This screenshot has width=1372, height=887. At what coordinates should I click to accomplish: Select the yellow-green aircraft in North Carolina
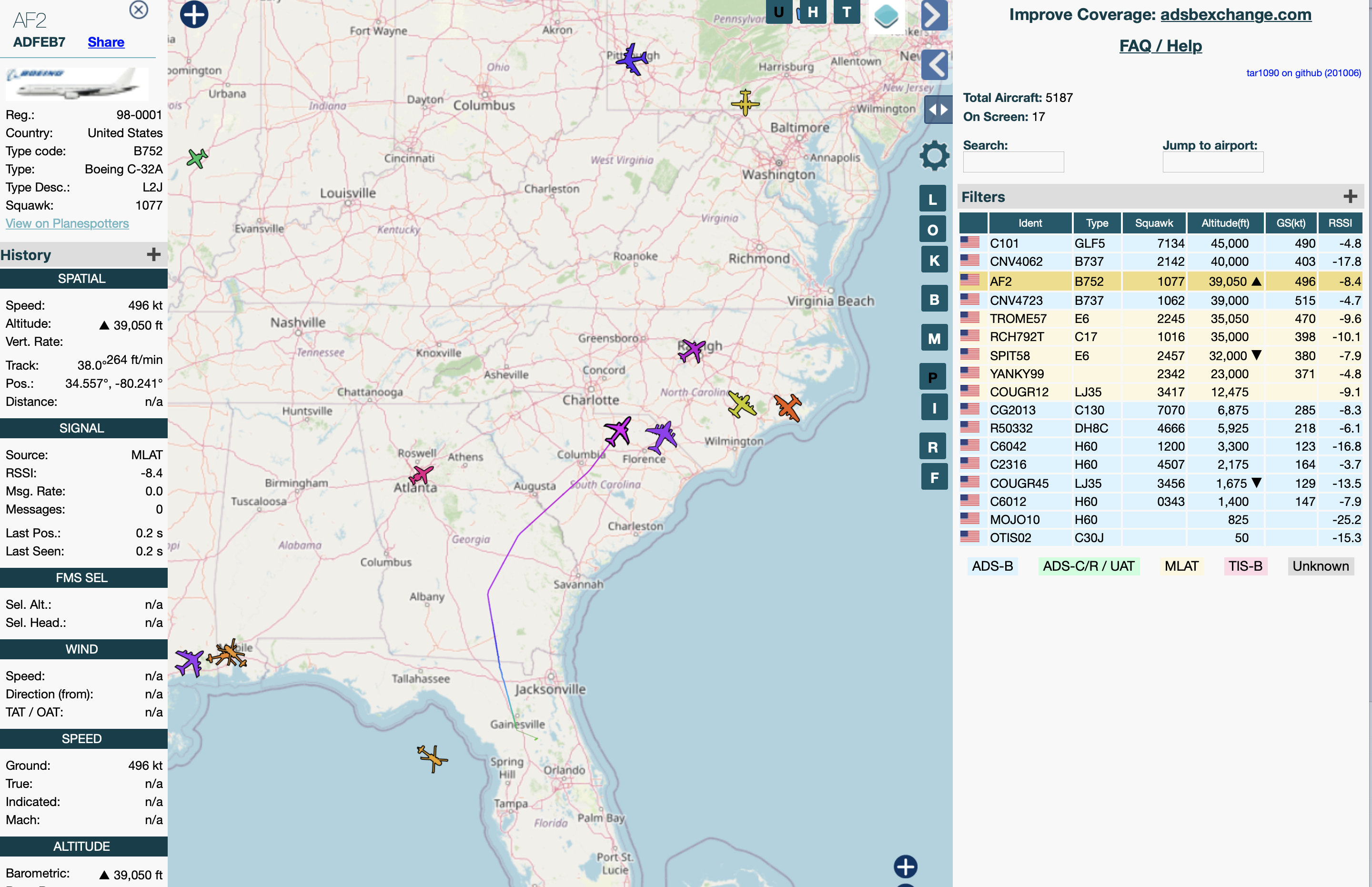(x=741, y=404)
